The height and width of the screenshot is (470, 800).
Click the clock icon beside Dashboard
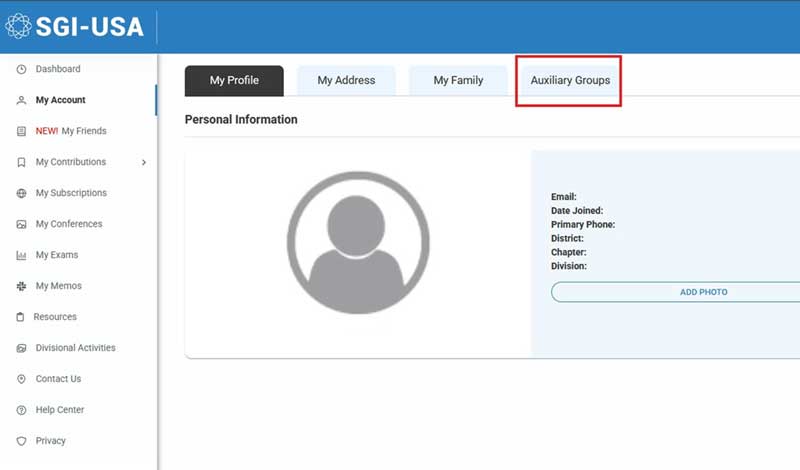pyautogui.click(x=21, y=69)
